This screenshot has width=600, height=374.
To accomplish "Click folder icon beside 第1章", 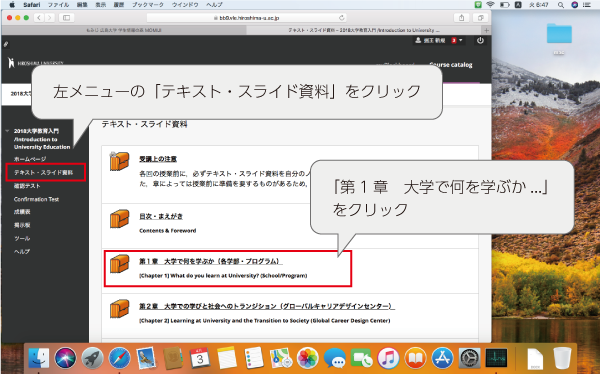I will click(119, 264).
